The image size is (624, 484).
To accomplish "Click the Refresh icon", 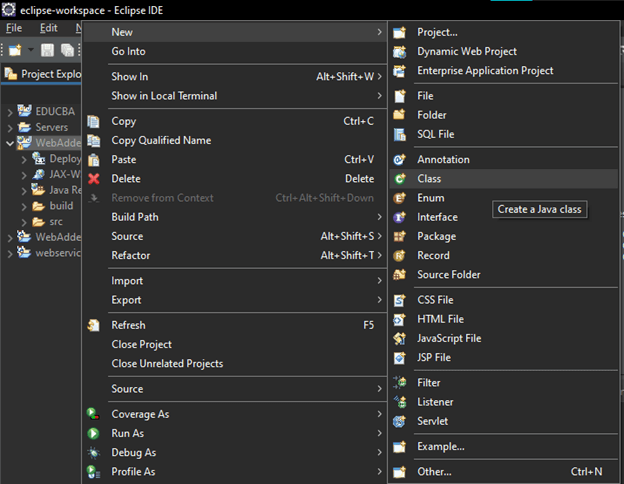I will coord(93,326).
